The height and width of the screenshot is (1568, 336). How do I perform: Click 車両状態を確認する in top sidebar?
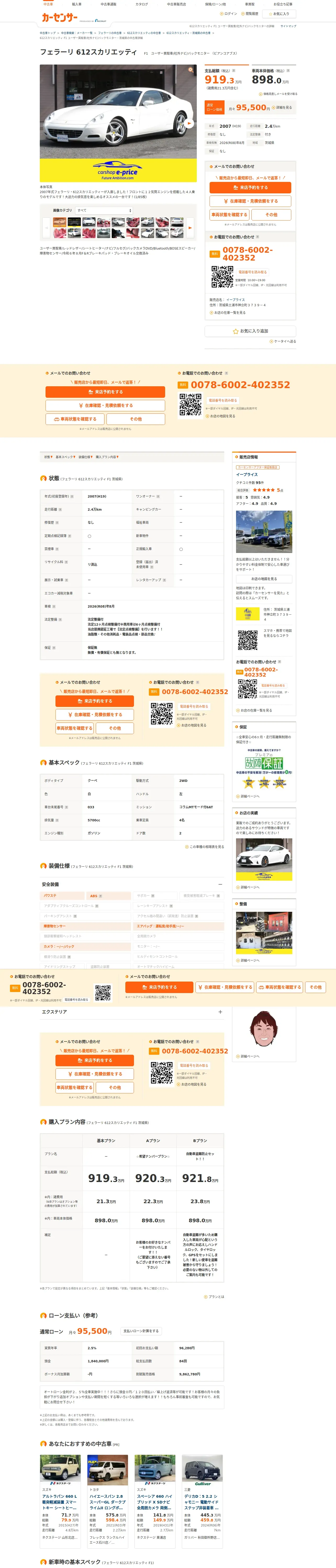click(229, 215)
